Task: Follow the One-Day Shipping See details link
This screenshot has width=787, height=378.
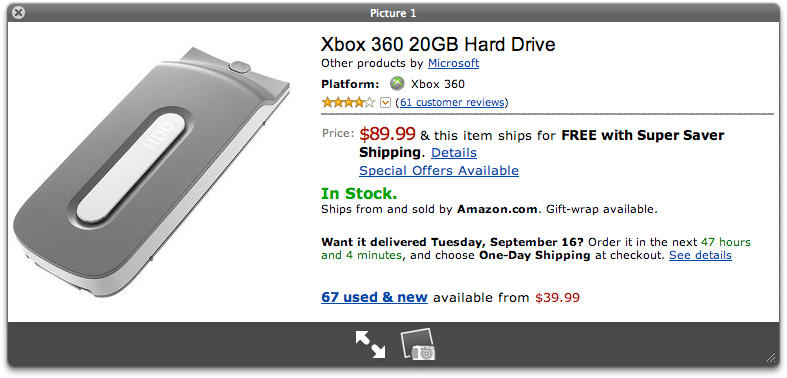Action: [700, 255]
